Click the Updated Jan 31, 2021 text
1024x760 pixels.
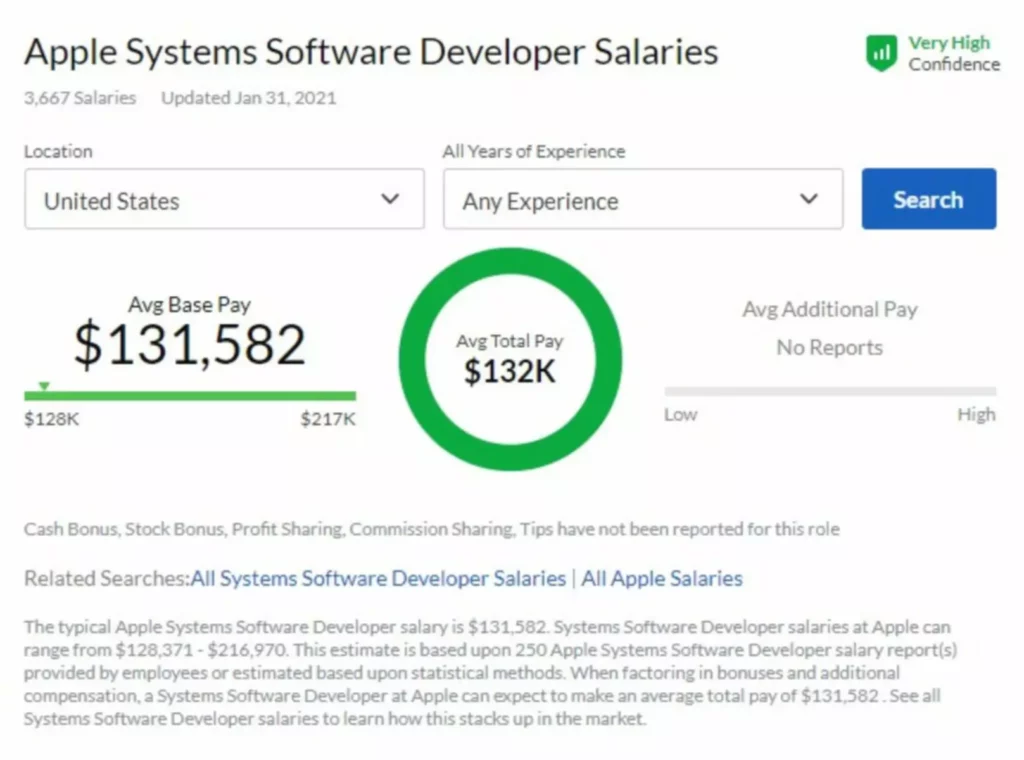pos(247,98)
